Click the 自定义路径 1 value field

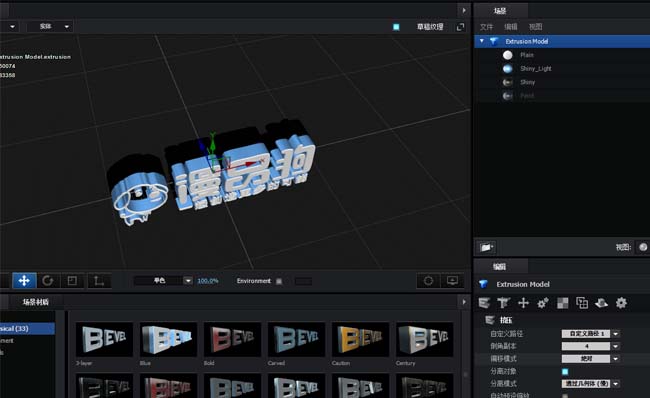click(x=586, y=334)
